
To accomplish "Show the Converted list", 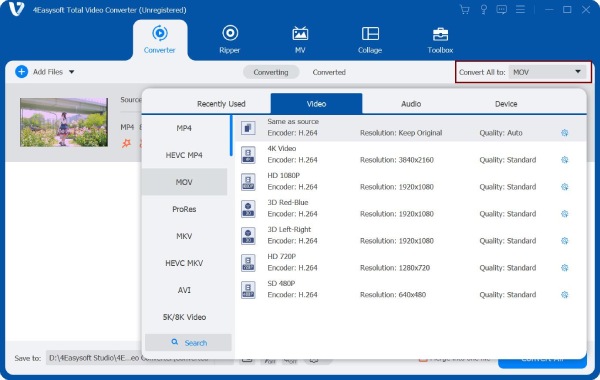I will point(329,72).
